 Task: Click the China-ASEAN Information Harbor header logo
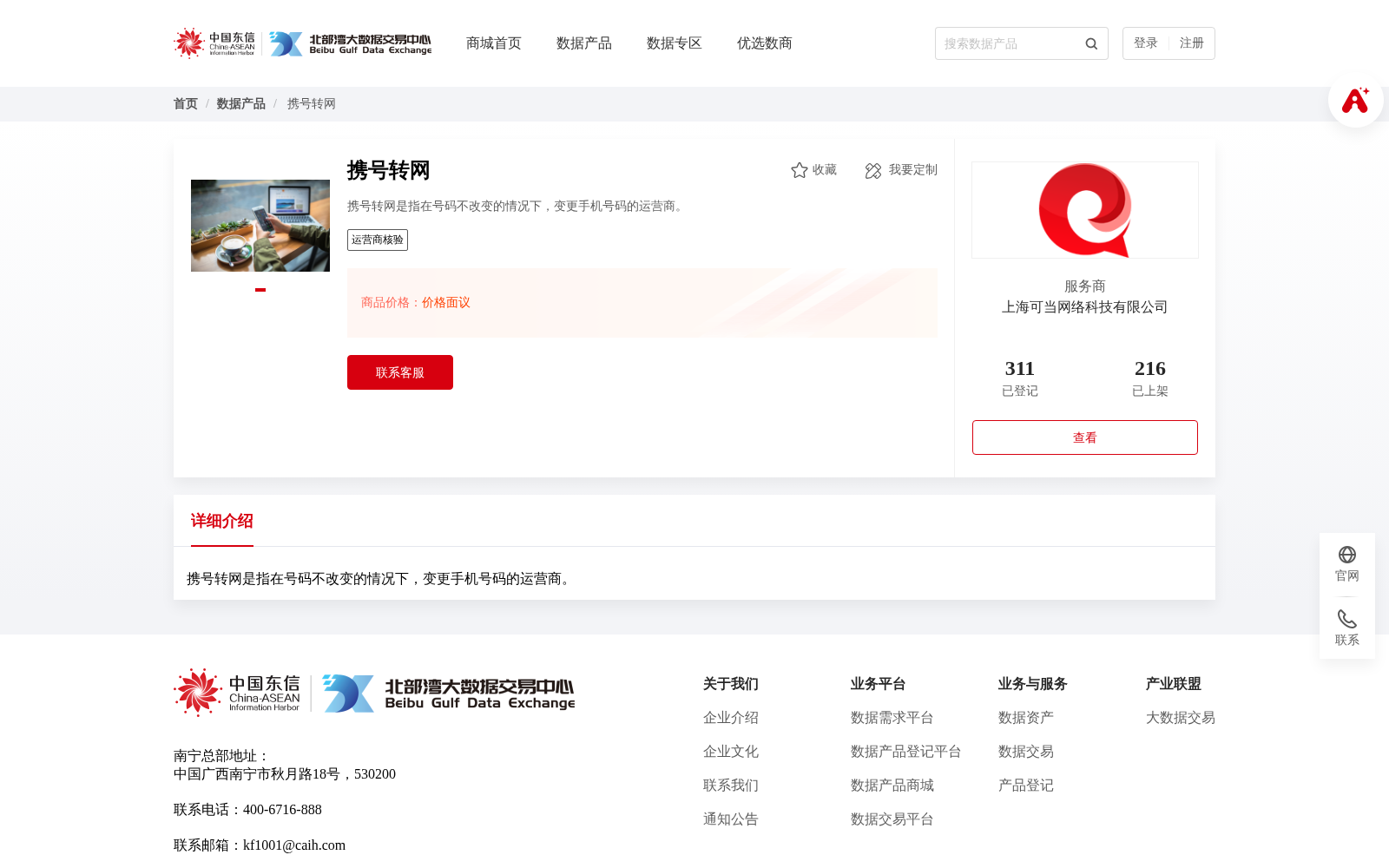[x=214, y=43]
